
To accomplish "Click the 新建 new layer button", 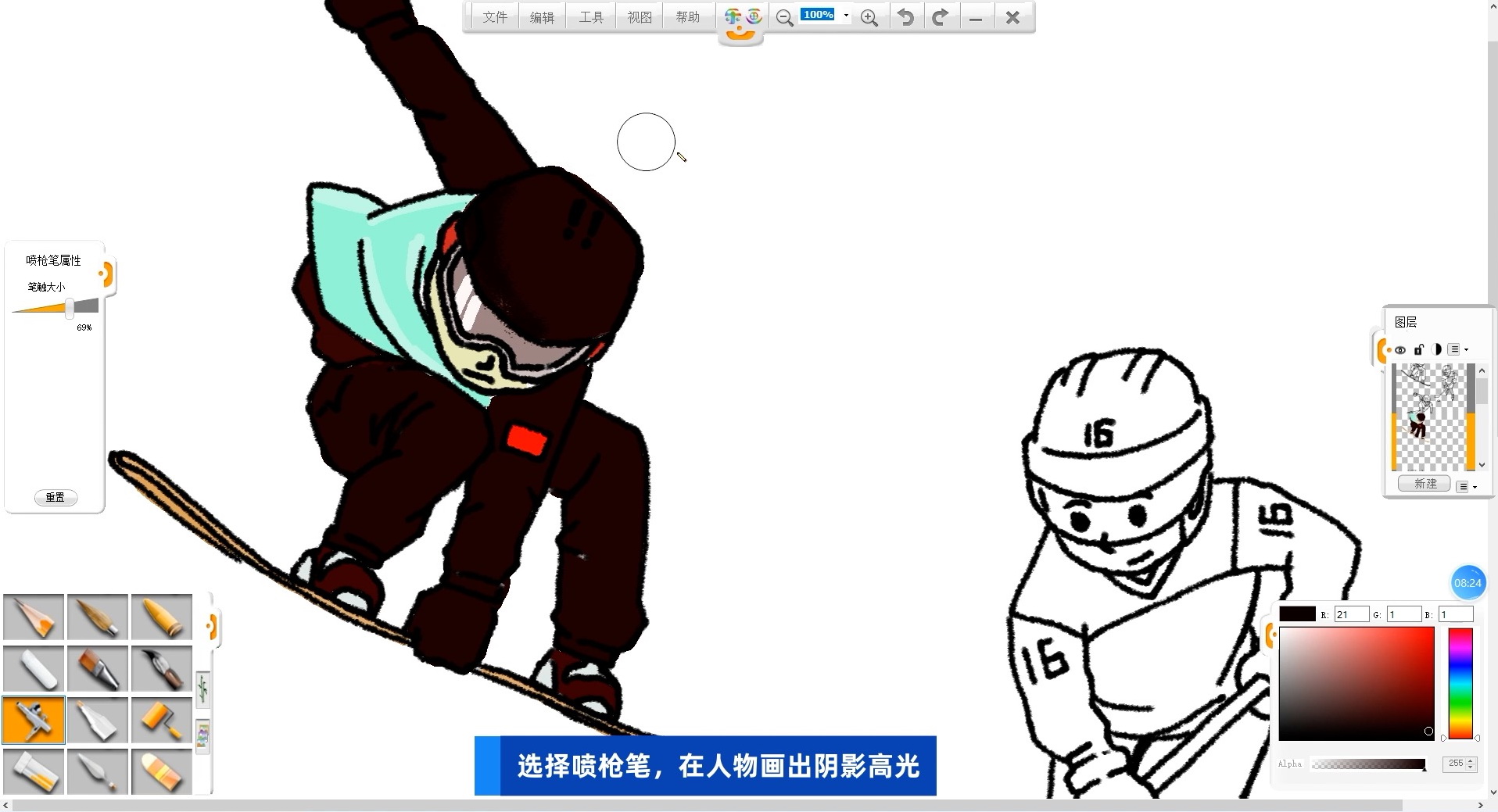I will (x=1425, y=484).
